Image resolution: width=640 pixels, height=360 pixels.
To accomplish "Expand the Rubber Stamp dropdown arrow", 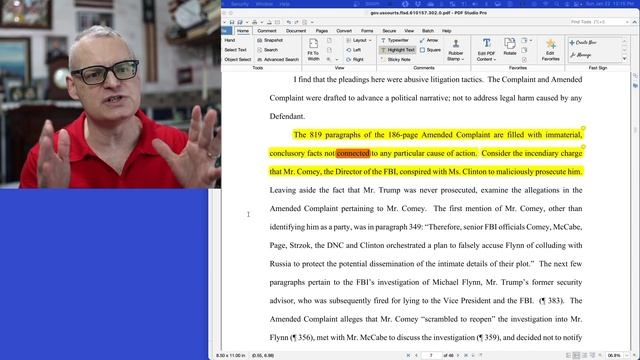I will [463, 60].
